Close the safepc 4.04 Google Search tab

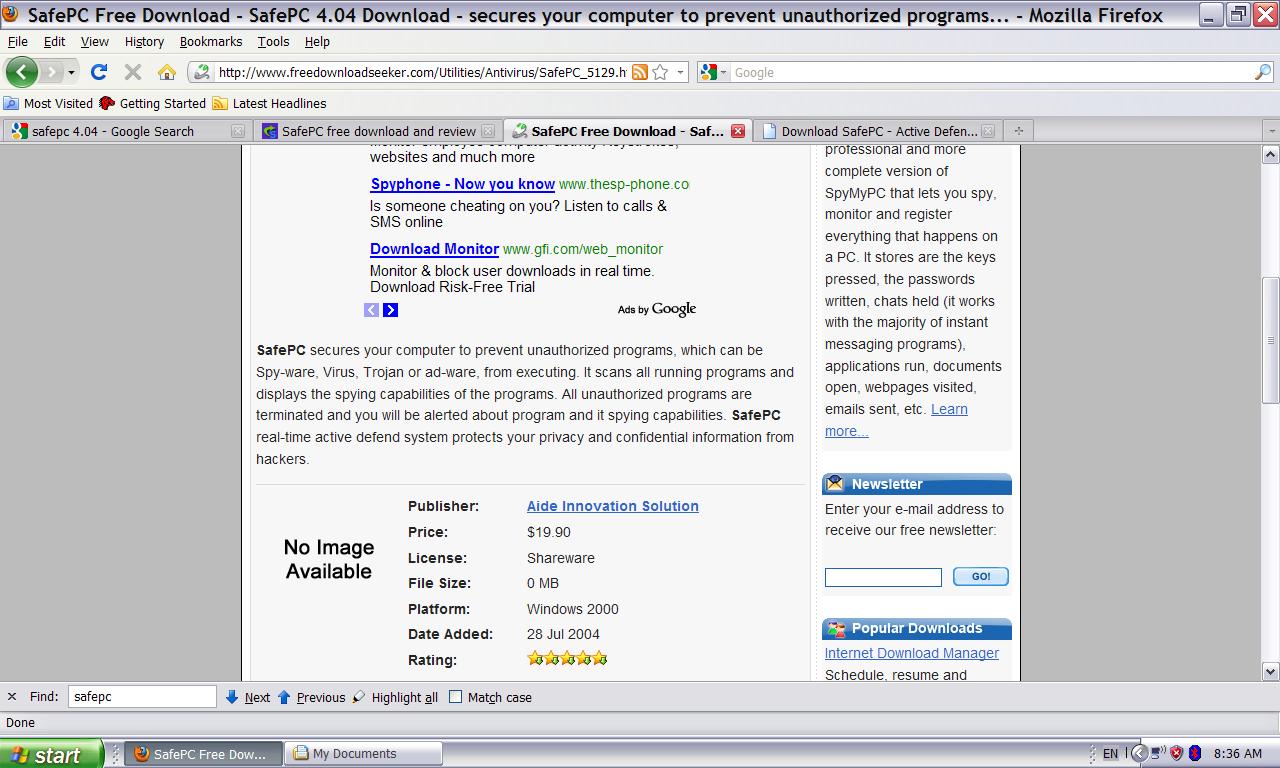pos(237,131)
